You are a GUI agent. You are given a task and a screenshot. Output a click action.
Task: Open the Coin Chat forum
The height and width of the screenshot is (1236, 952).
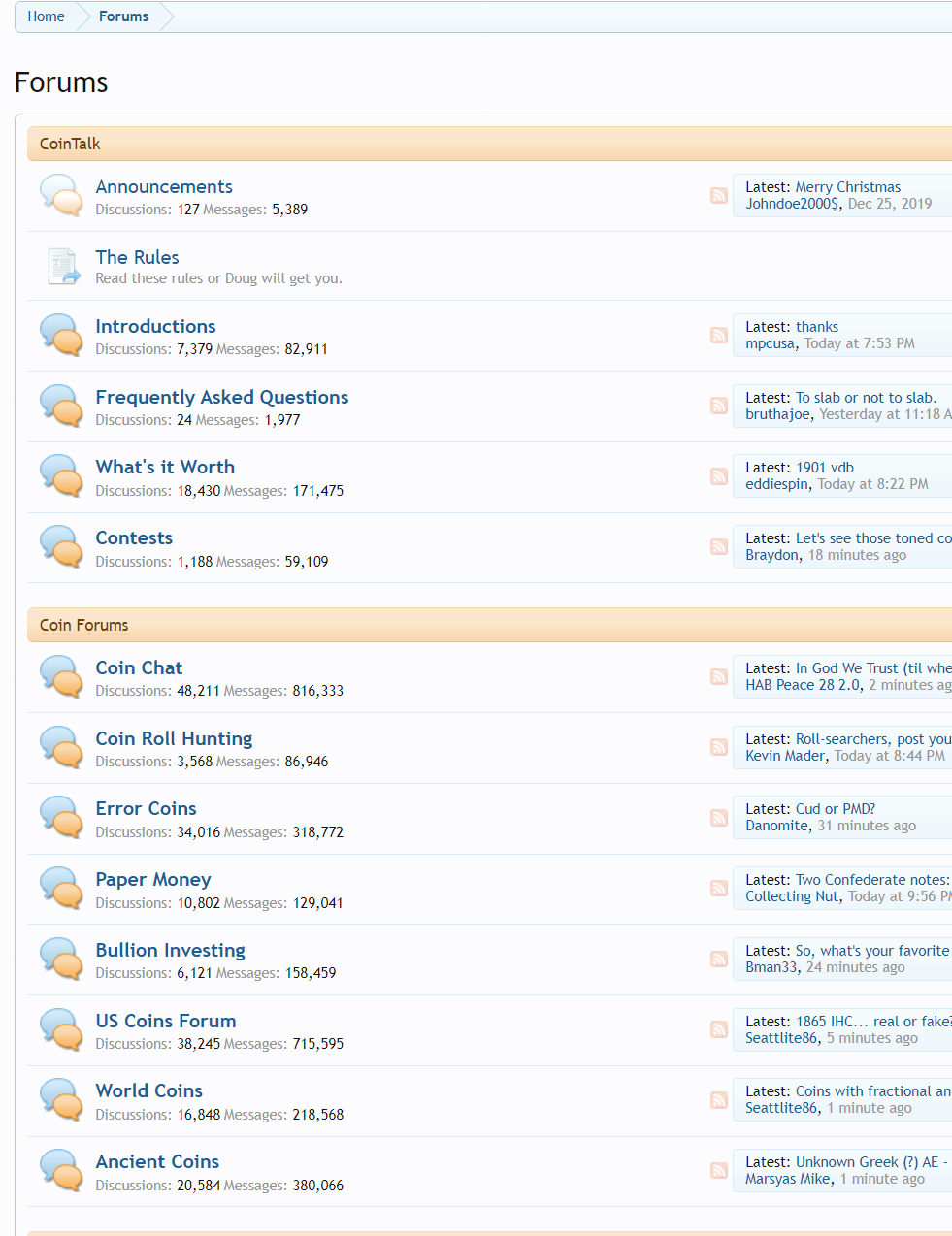139,667
